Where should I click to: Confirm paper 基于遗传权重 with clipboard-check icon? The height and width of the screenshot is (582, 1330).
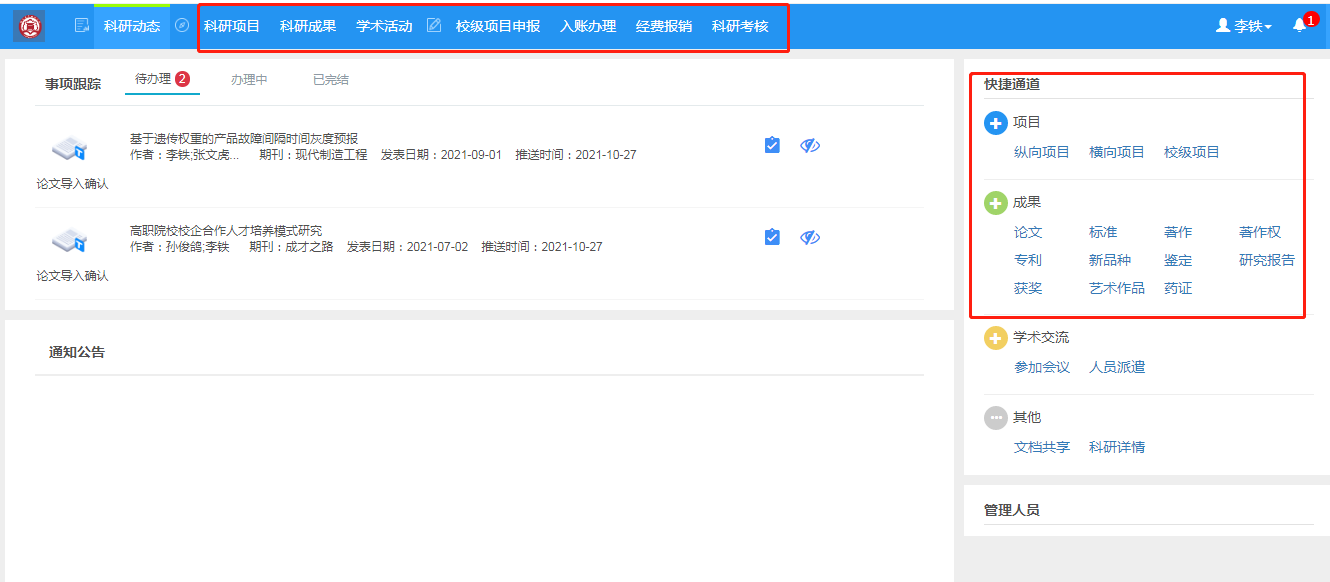pos(772,146)
